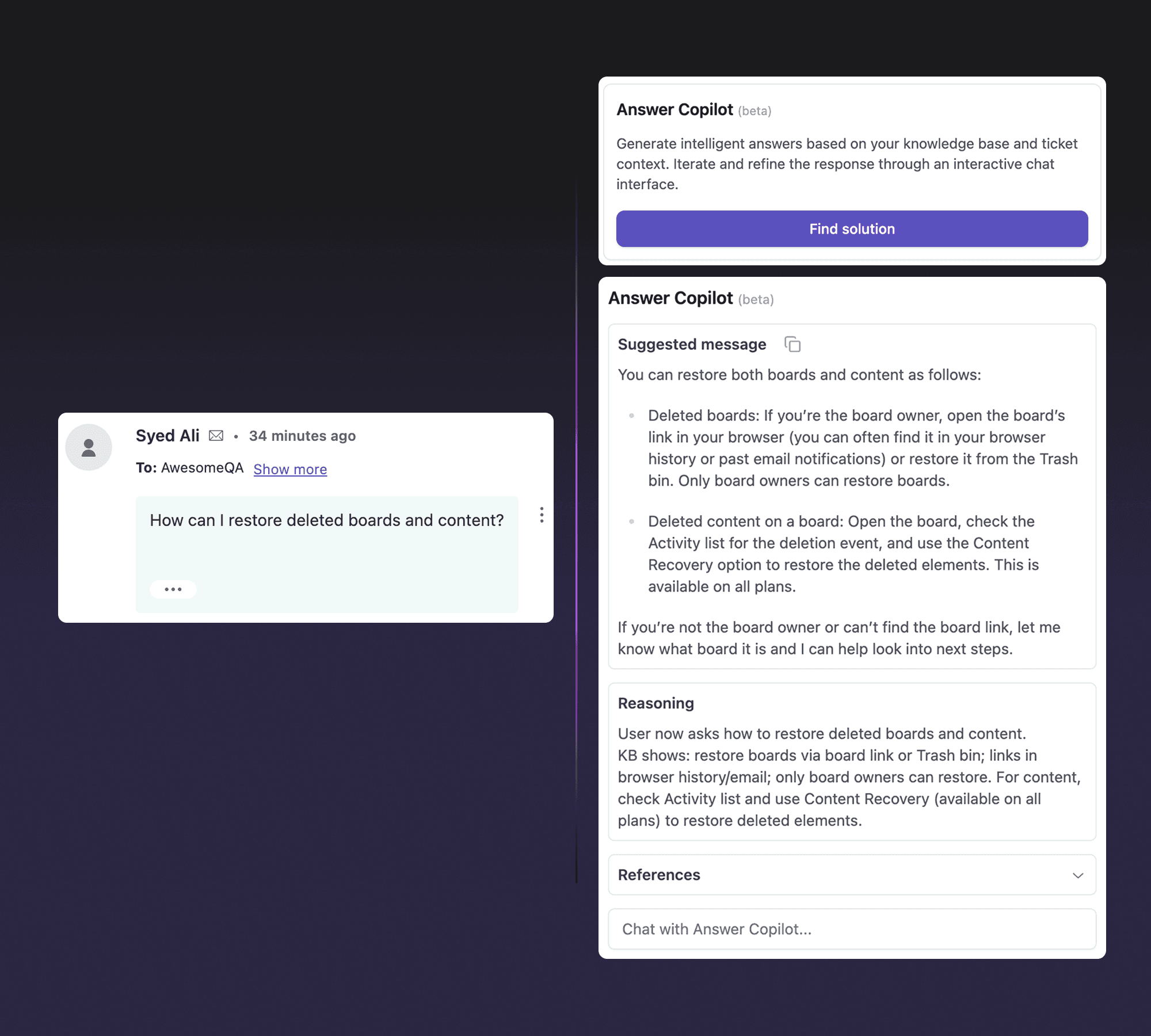The height and width of the screenshot is (1036, 1151).
Task: Click the customer's question message bubble
Action: click(x=327, y=520)
